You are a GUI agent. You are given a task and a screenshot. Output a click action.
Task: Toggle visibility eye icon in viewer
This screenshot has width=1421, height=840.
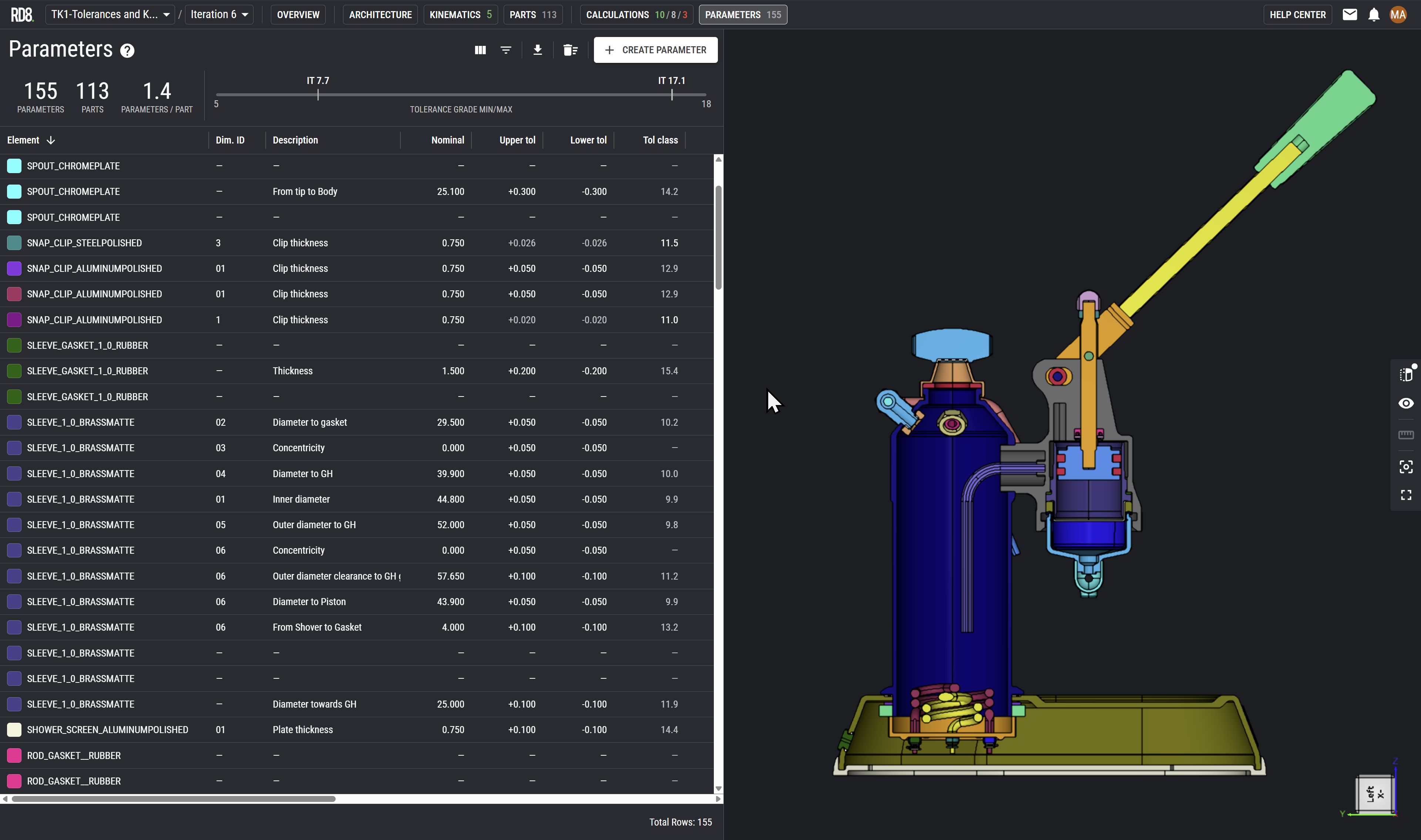(1406, 404)
